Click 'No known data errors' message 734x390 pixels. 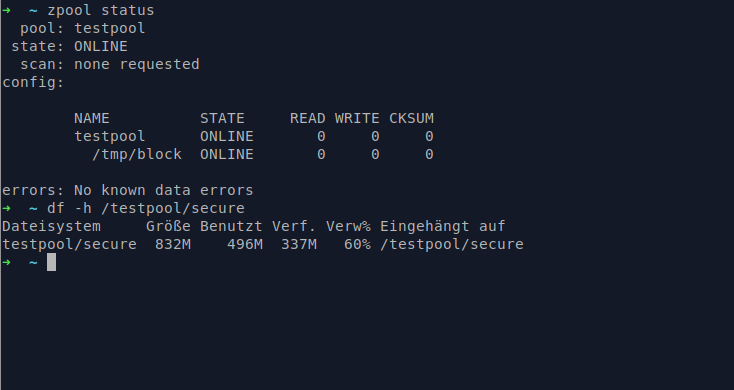pos(163,191)
